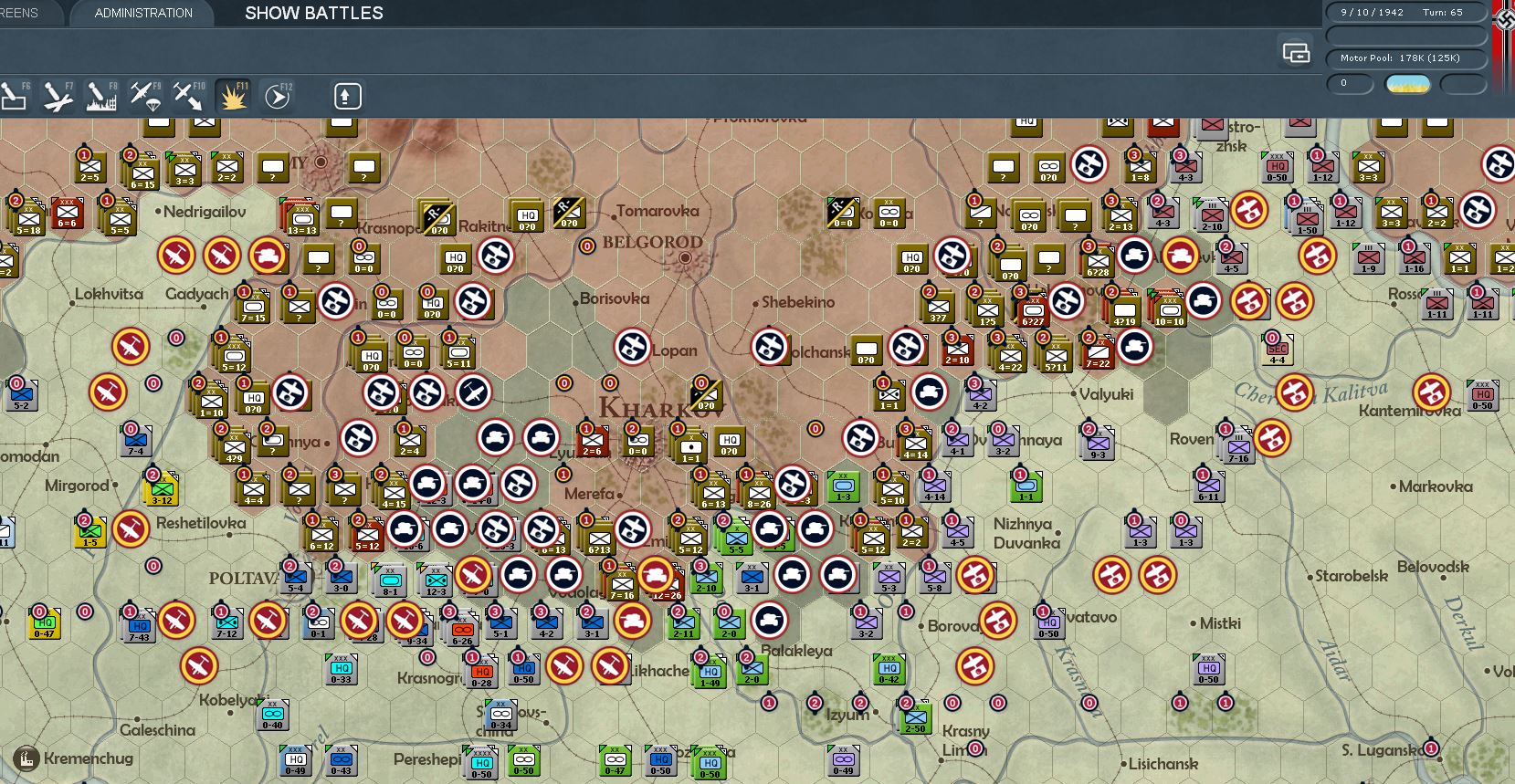Select the F7 bomb airfield mode icon
Screen dimensions: 1515x784
point(58,96)
